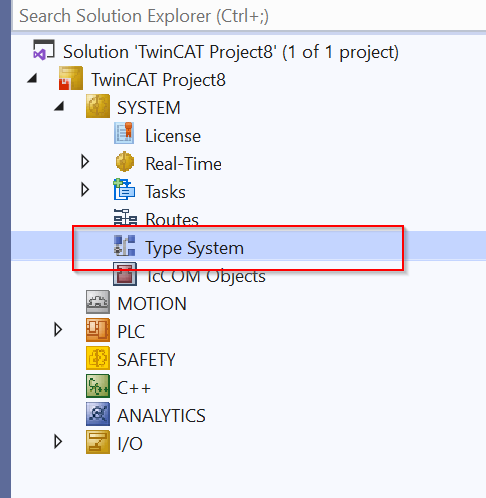Screen dimensions: 486x498
Task: Expand the Tasks node
Action: (85, 190)
